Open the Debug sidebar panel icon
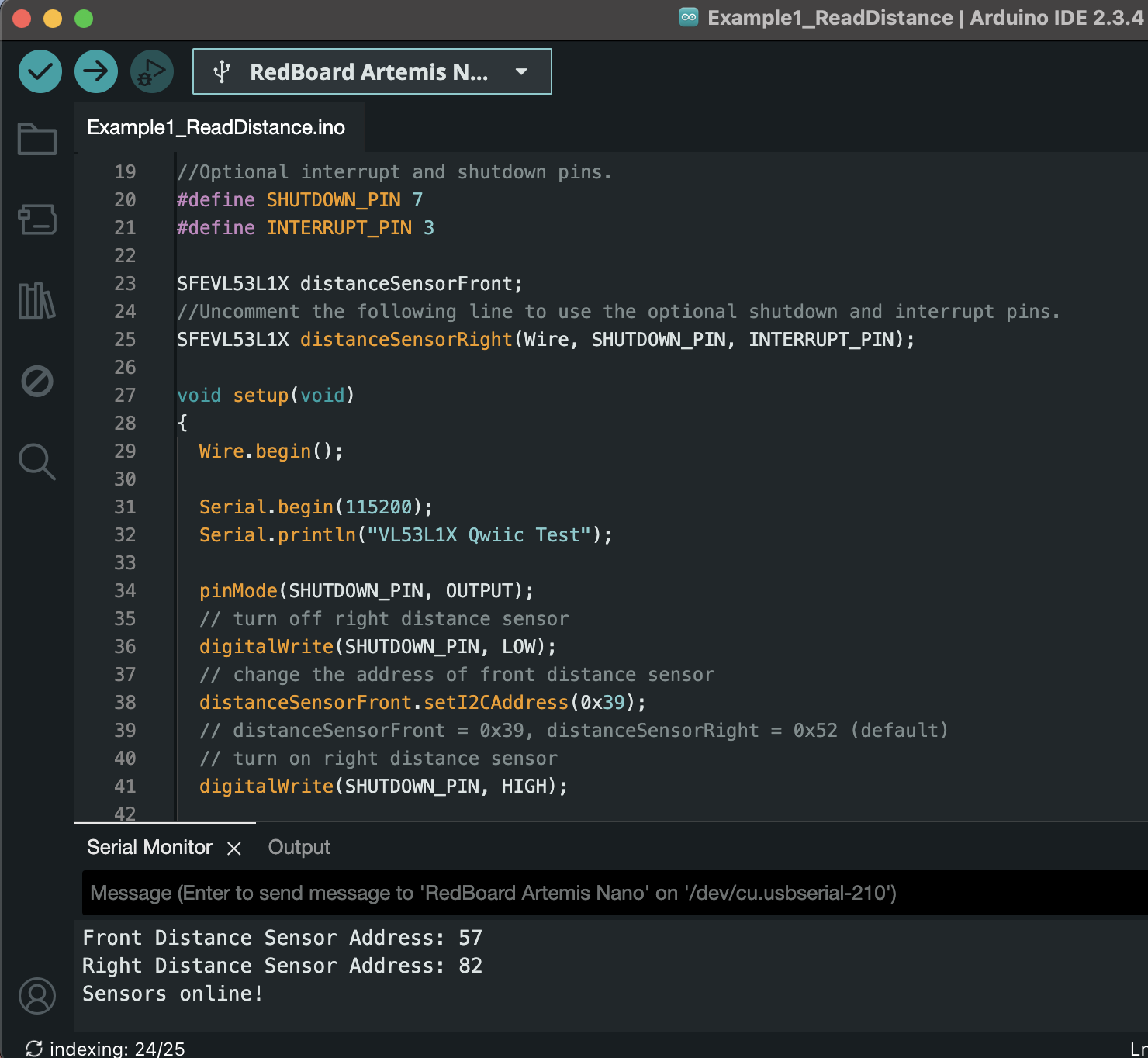1148x1058 pixels. pos(37,381)
